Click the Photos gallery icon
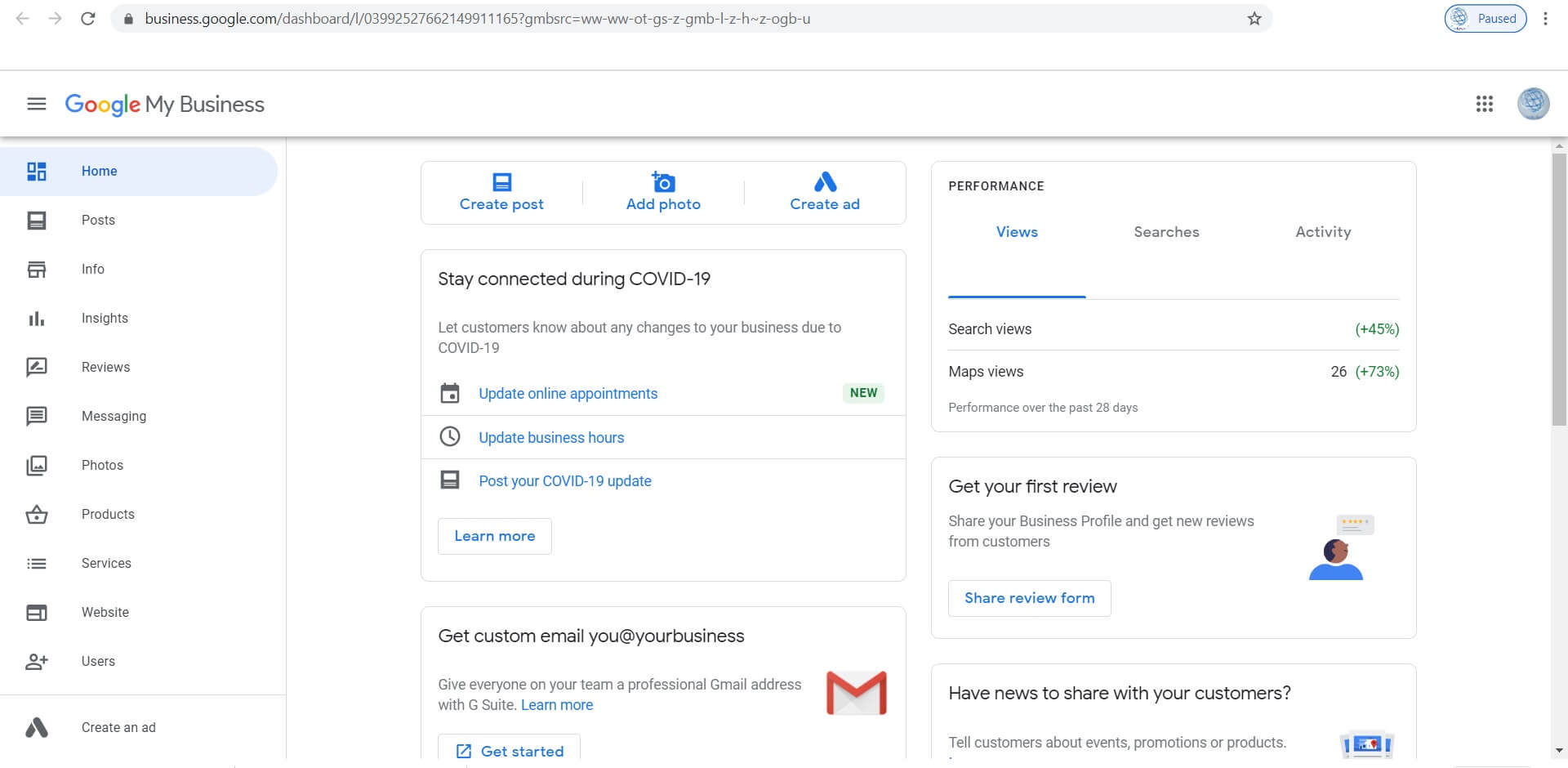This screenshot has width=1568, height=768. pyautogui.click(x=37, y=466)
